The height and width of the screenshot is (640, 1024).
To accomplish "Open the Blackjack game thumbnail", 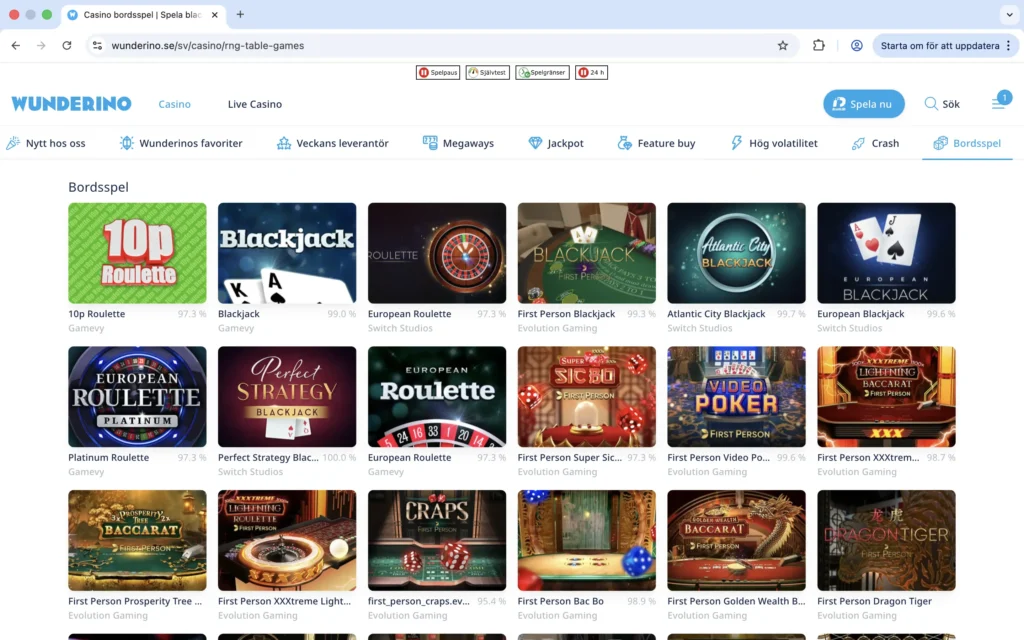I will (287, 252).
